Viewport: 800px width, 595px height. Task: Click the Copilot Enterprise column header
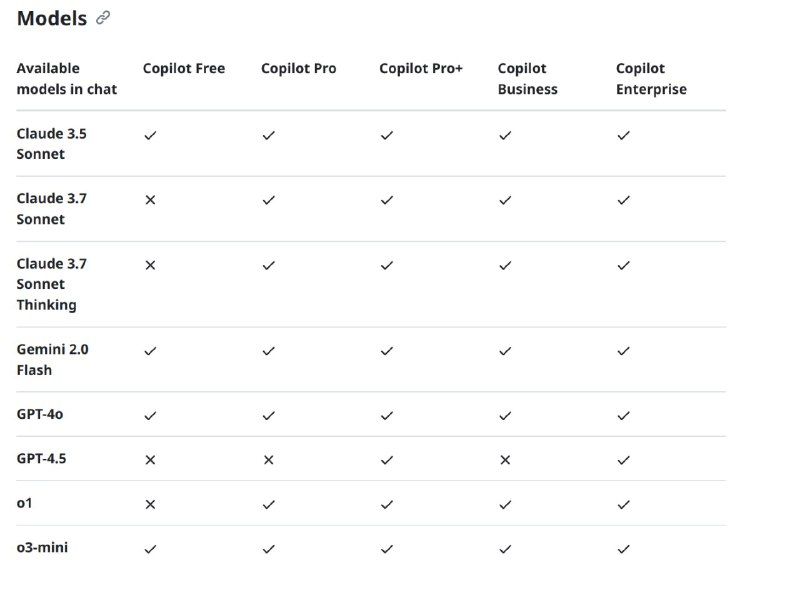click(x=651, y=79)
